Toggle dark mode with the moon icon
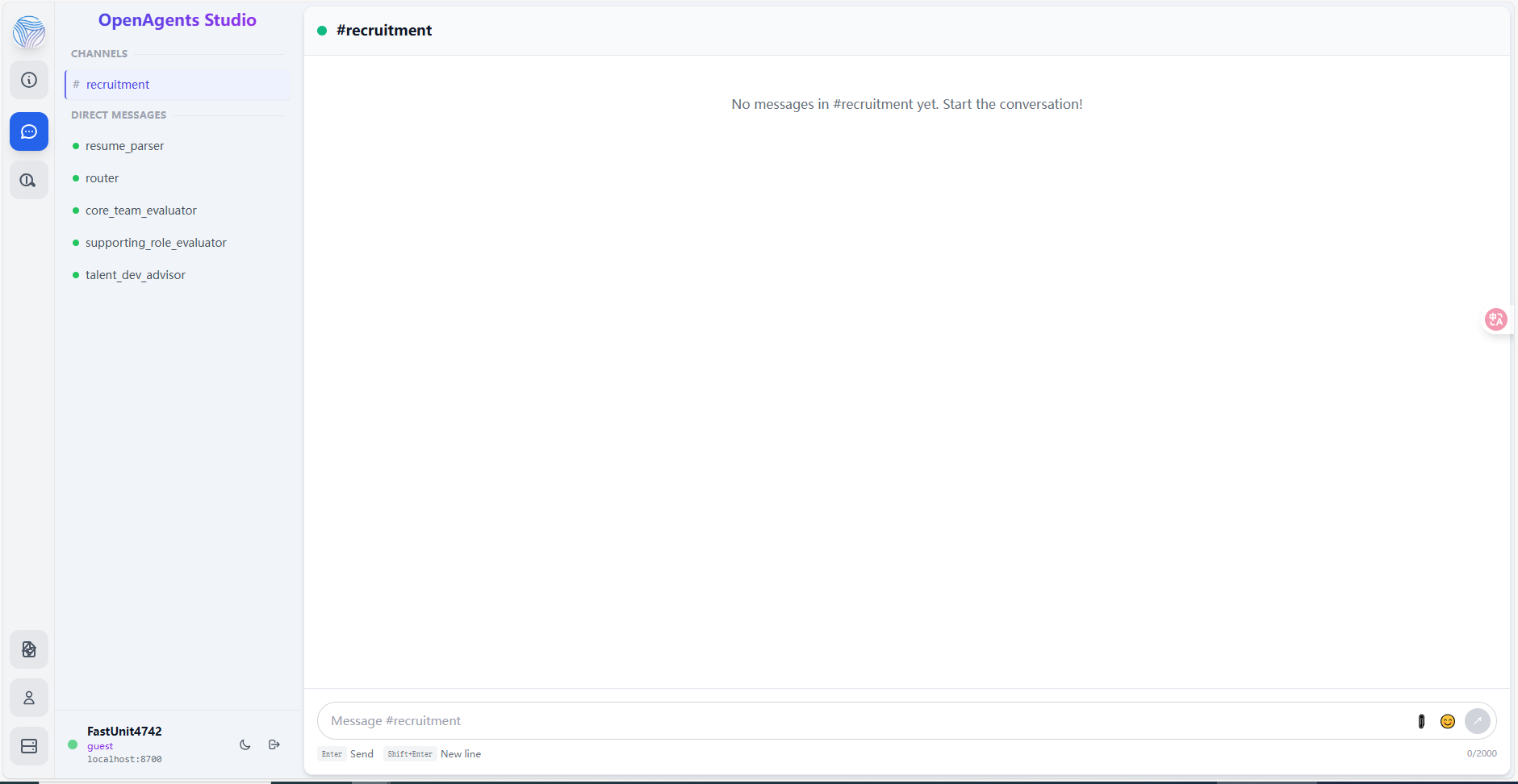This screenshot has height=784, width=1518. pos(245,744)
